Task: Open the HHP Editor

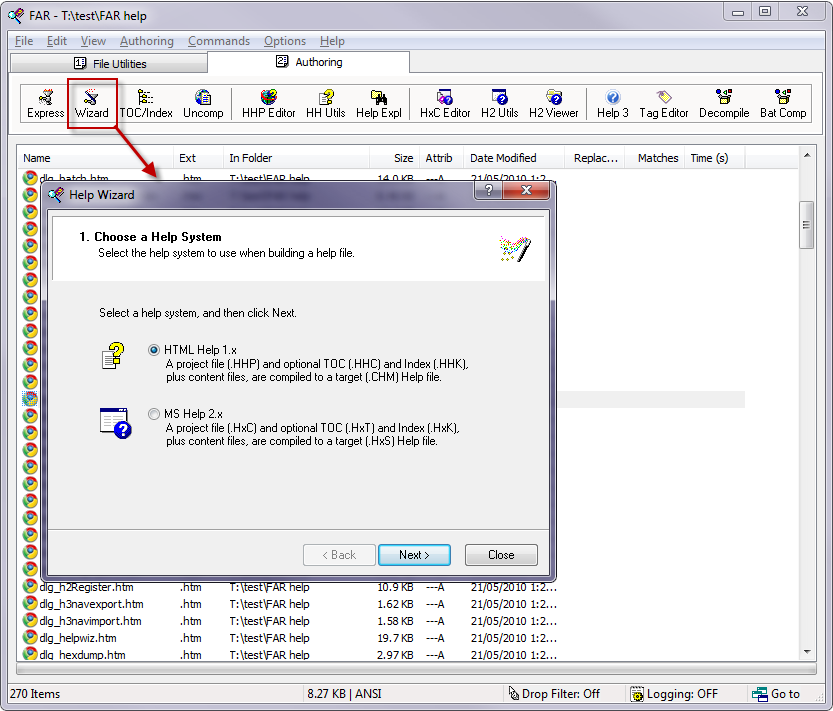Action: 269,104
